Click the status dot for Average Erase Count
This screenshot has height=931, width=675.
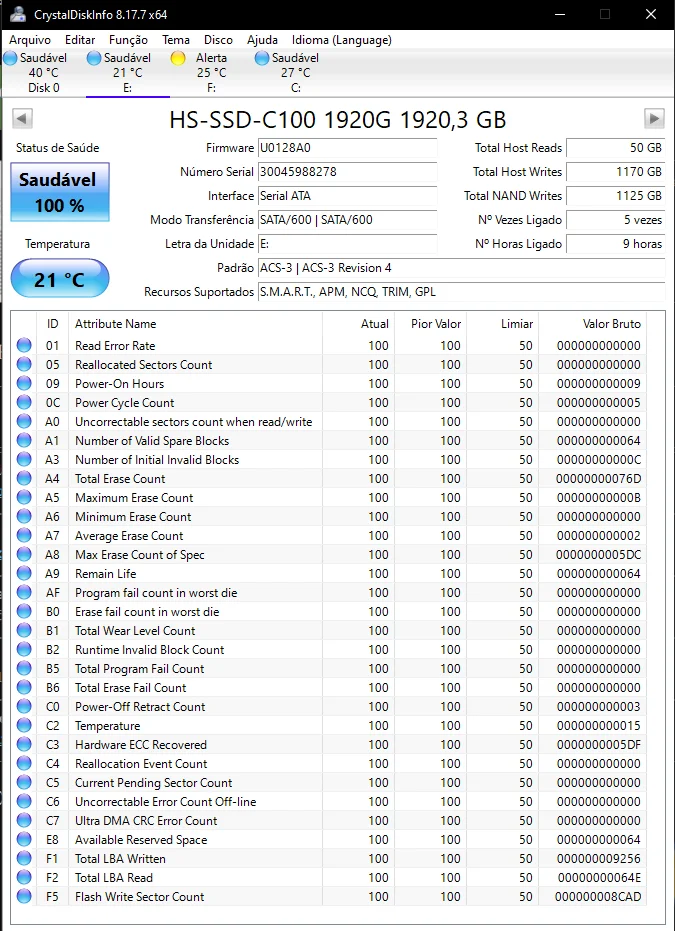(24, 536)
